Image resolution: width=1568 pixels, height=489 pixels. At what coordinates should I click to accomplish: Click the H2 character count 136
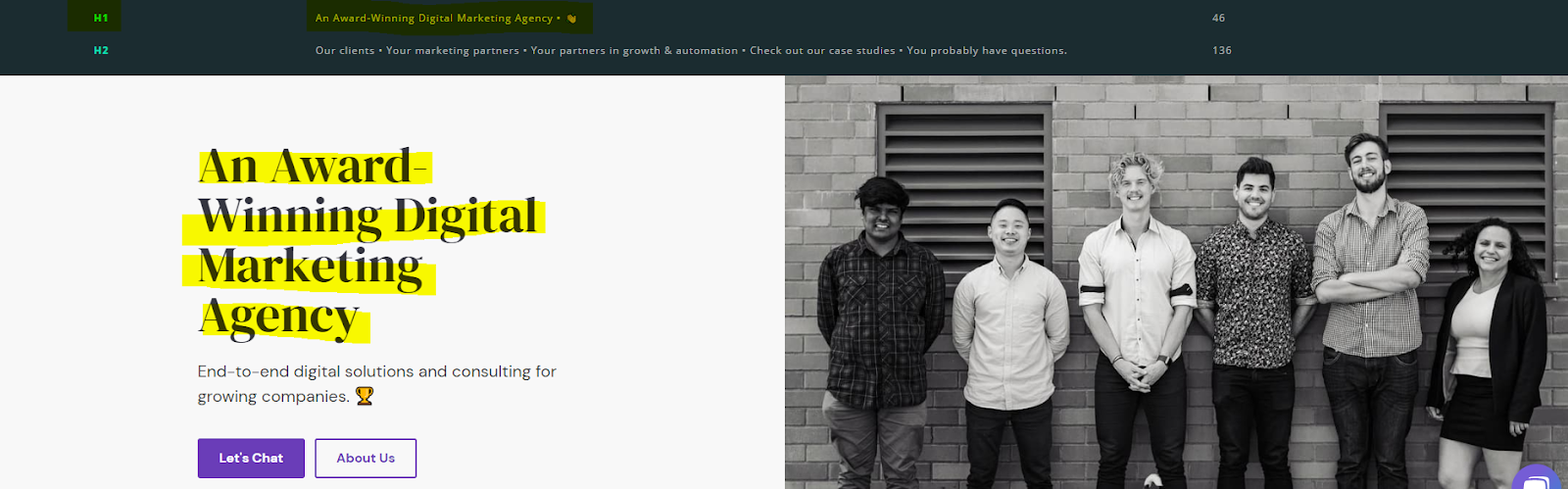tap(1221, 50)
